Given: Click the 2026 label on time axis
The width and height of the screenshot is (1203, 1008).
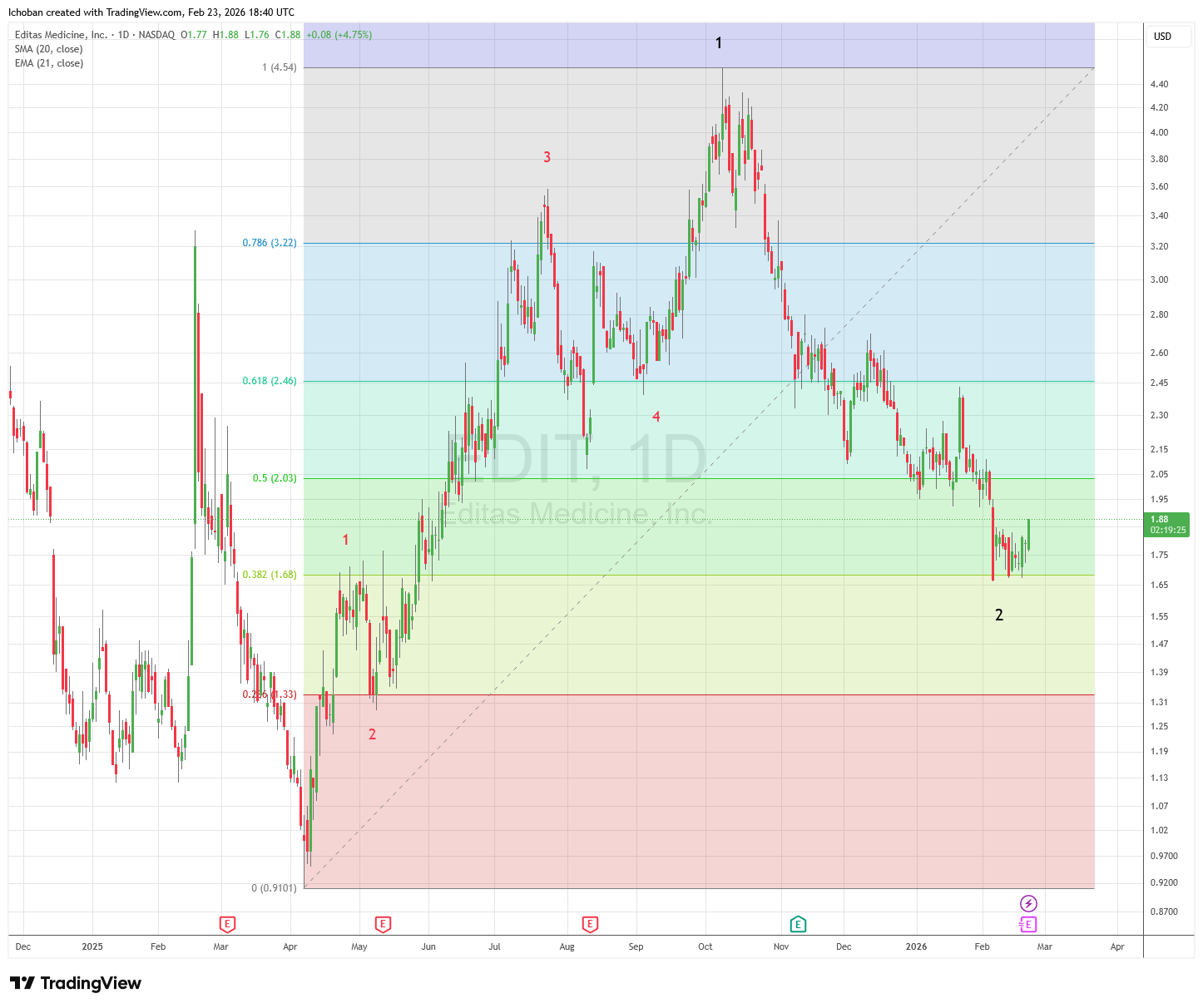Looking at the screenshot, I should pos(916,946).
